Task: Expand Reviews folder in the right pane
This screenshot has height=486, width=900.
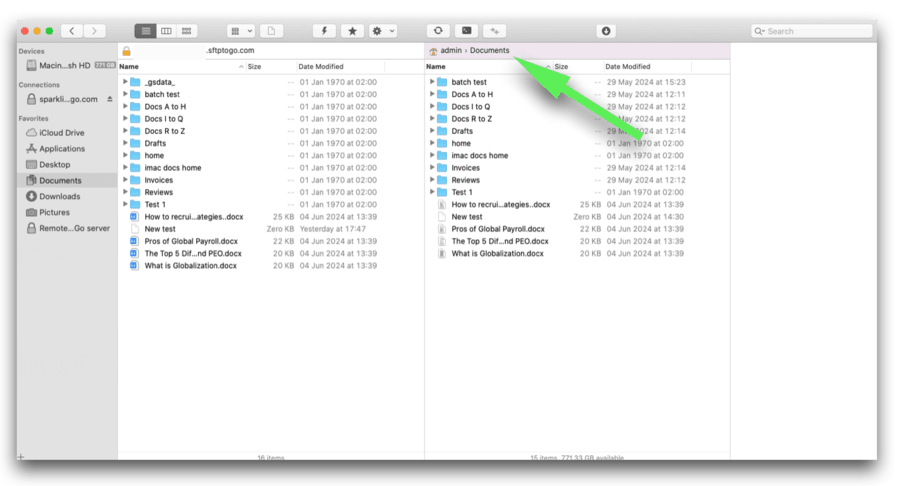Action: coord(432,180)
